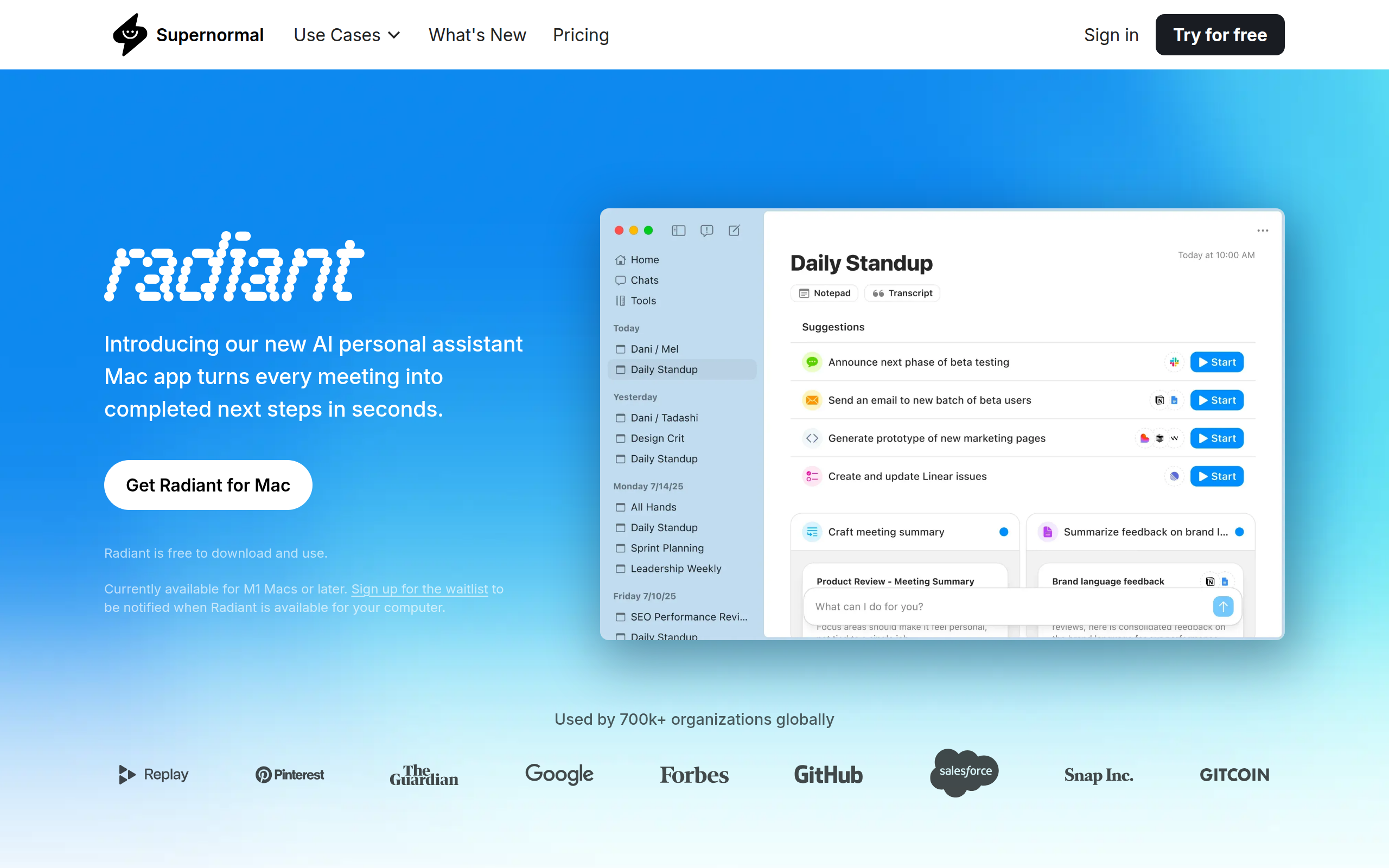Image resolution: width=1389 pixels, height=868 pixels.
Task: Open the Chats section in sidebar
Action: [x=643, y=280]
